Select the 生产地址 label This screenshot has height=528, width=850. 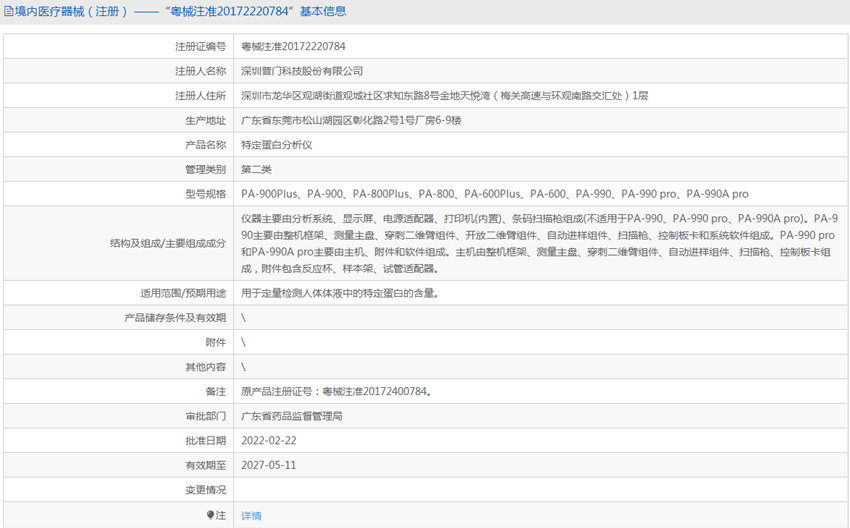205,120
